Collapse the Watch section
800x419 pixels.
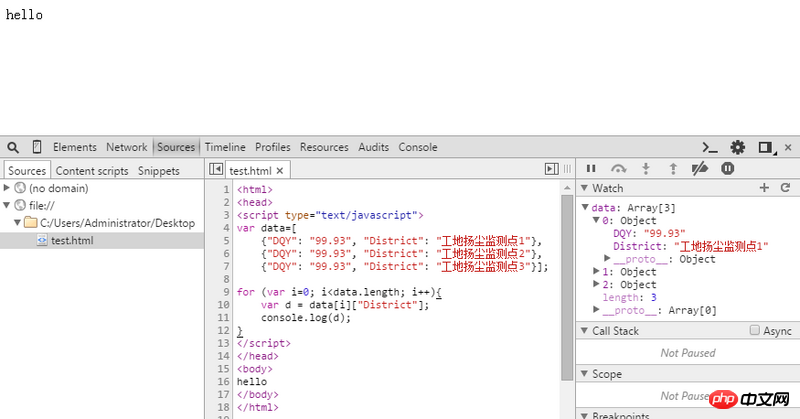[x=585, y=188]
